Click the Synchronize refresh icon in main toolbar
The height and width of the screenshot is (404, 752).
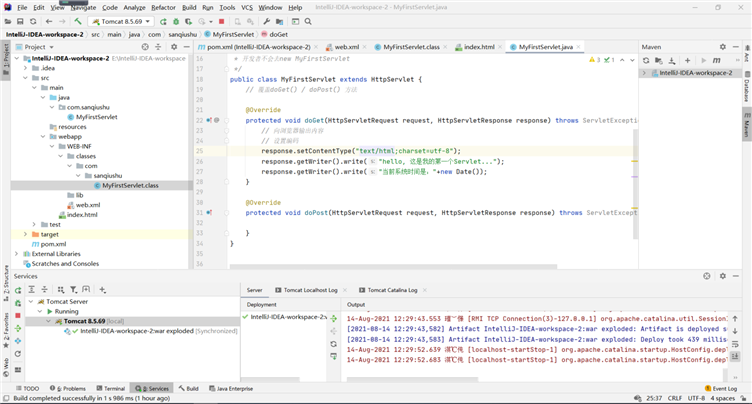(x=33, y=22)
